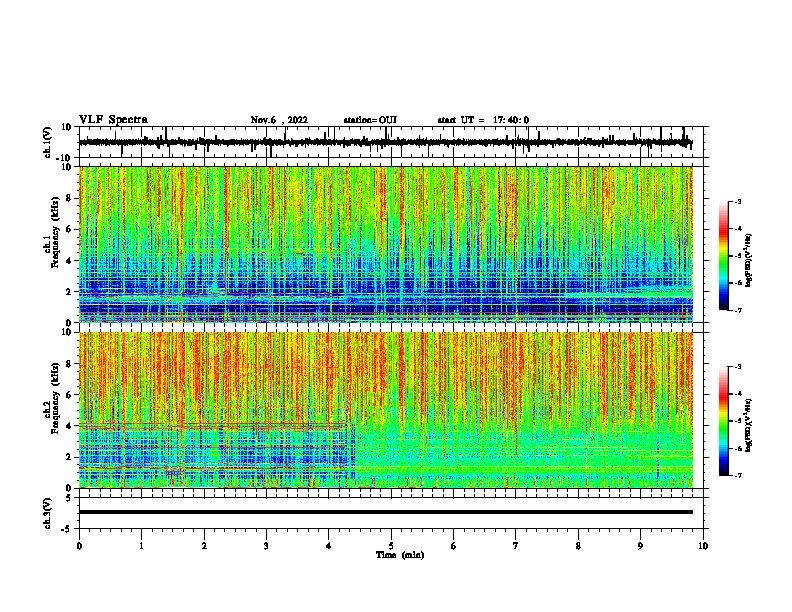The width and height of the screenshot is (792, 612).
Task: Click the "6" kHz tick on the ch.1 frequency axis
Action: [69, 229]
